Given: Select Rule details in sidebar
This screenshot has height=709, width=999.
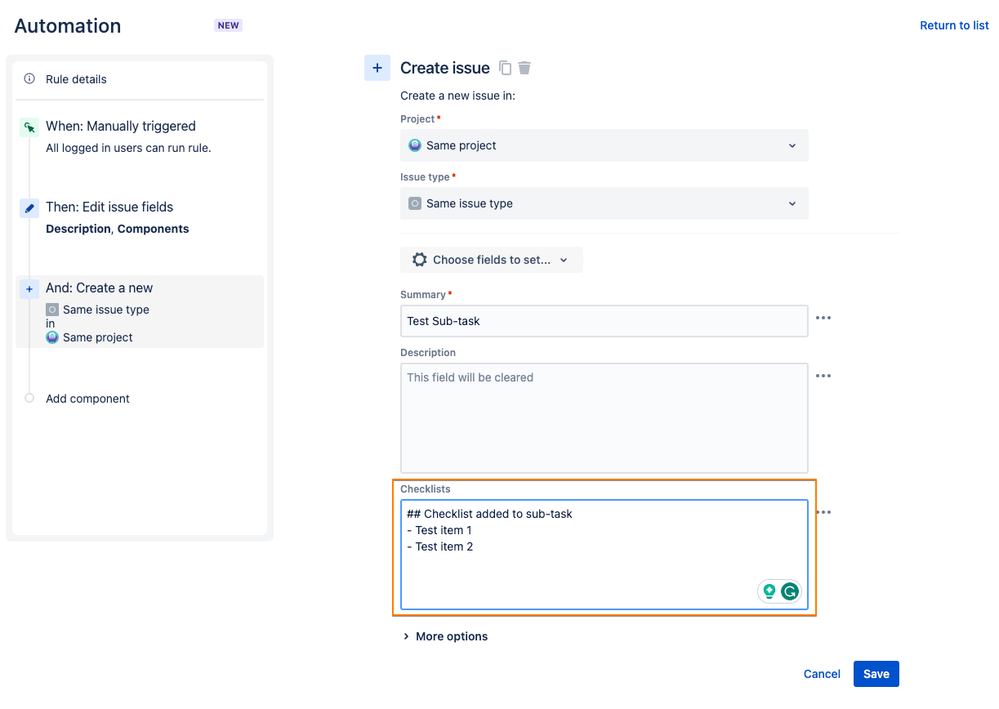Looking at the screenshot, I should 76,79.
